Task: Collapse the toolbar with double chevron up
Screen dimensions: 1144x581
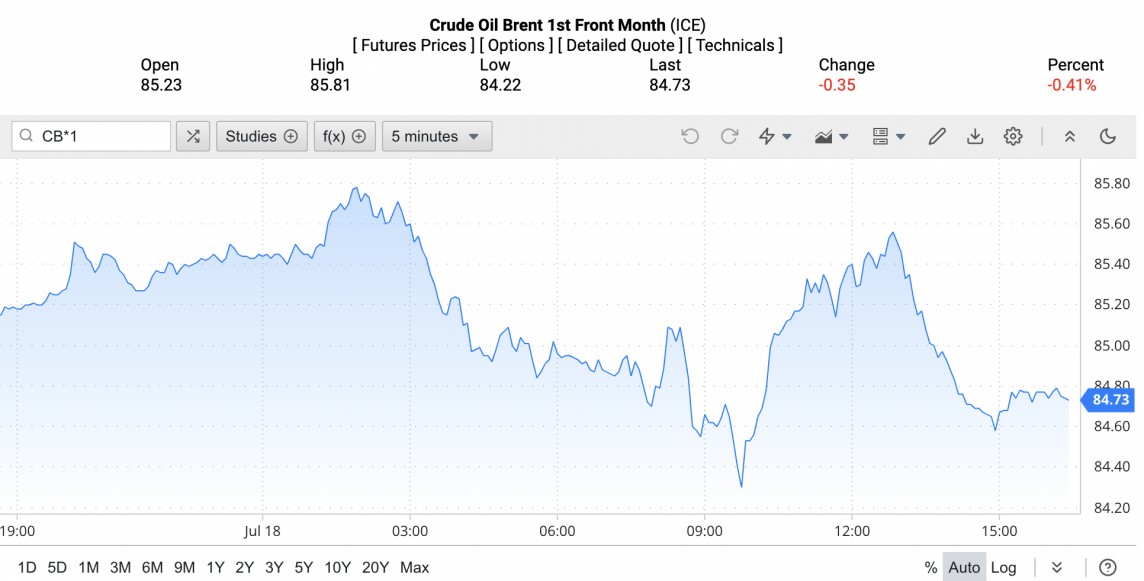Action: (x=1069, y=136)
